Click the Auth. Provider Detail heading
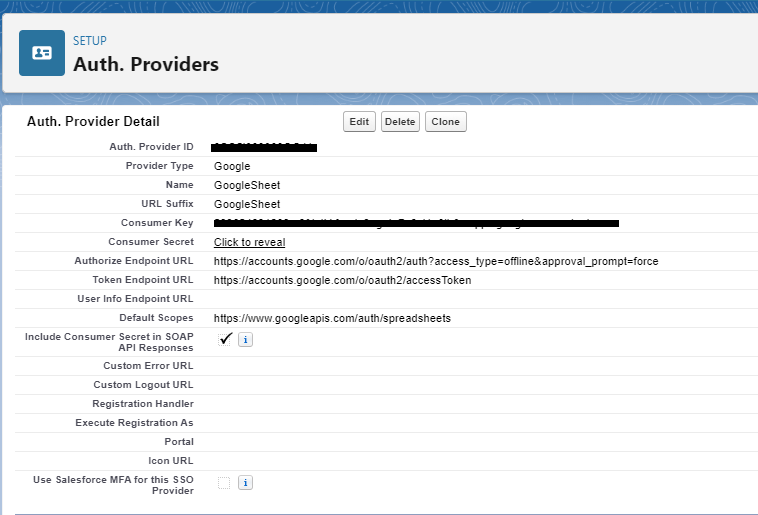The width and height of the screenshot is (758, 515). (x=93, y=121)
